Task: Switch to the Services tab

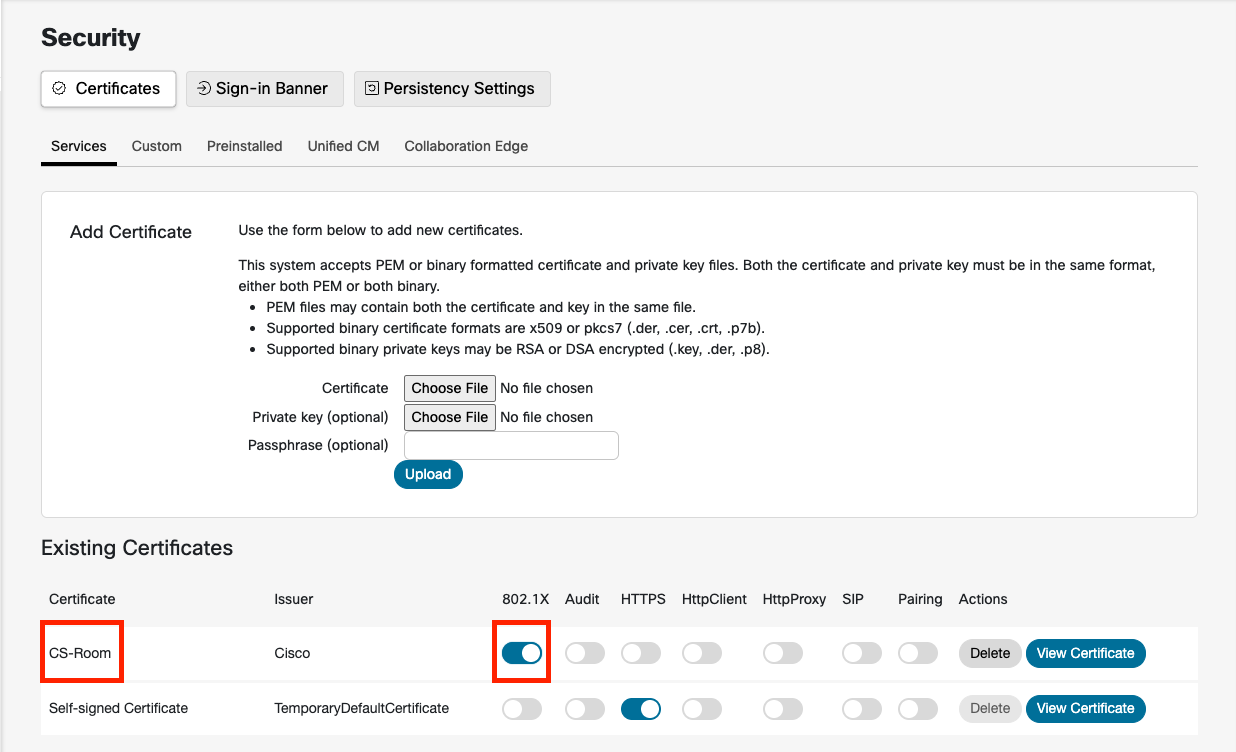Action: 79,146
